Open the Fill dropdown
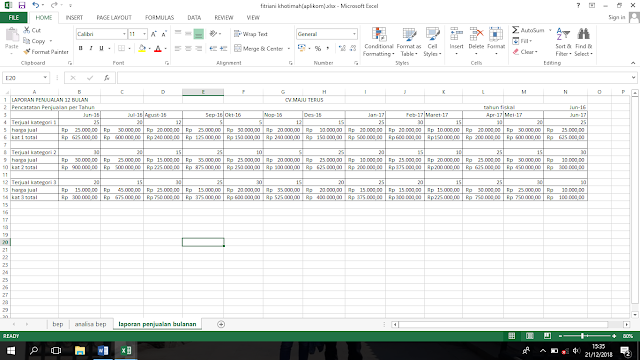Viewport: 640px width, 360px height. pos(522,41)
